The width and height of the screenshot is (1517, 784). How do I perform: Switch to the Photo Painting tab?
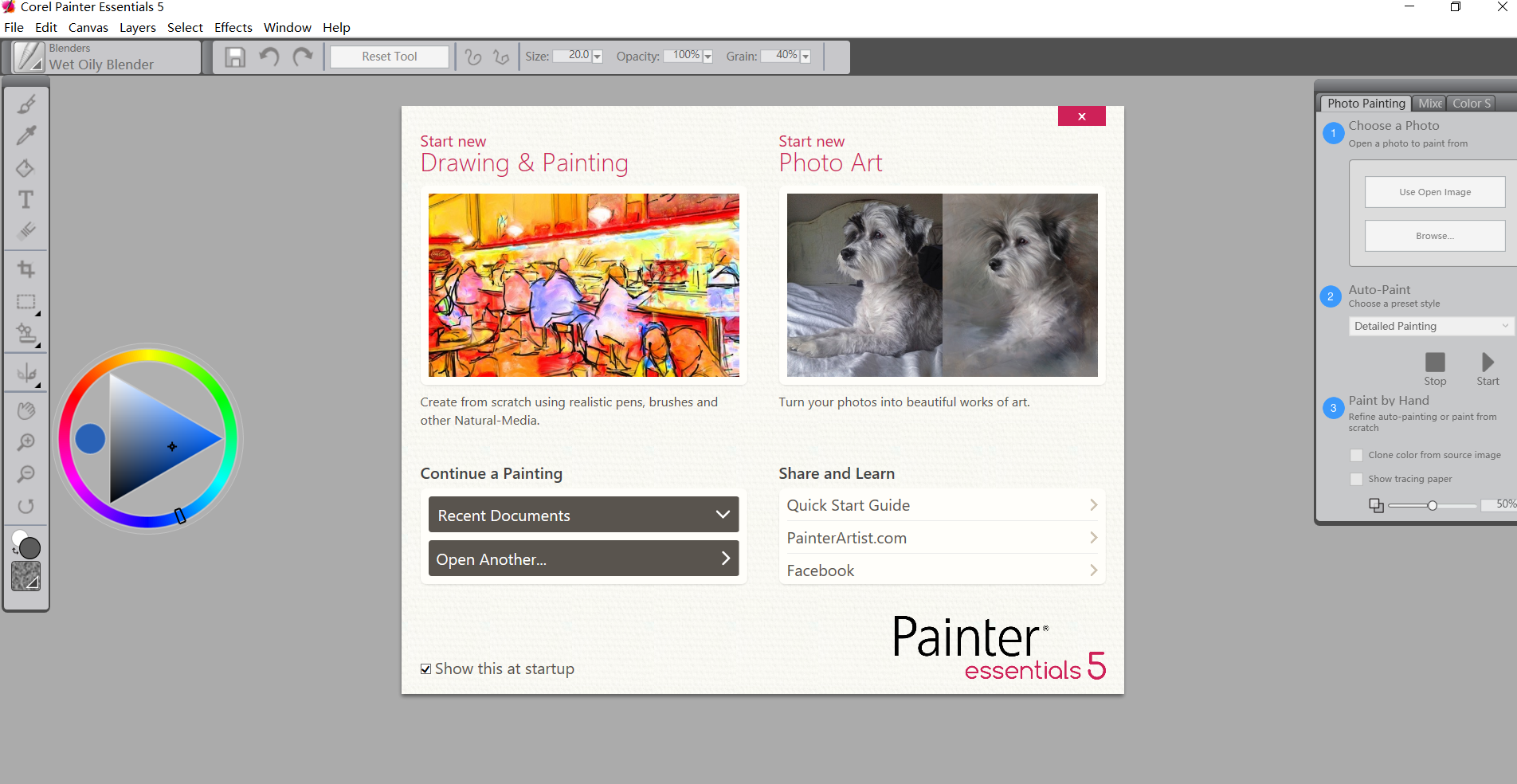[x=1366, y=104]
